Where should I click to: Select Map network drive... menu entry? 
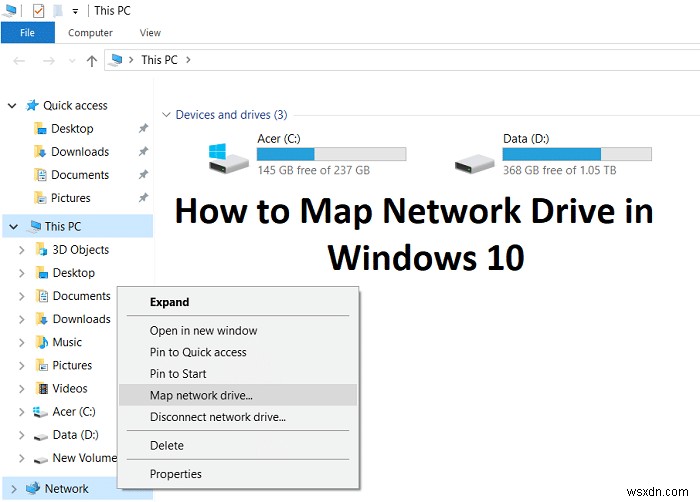coord(238,395)
